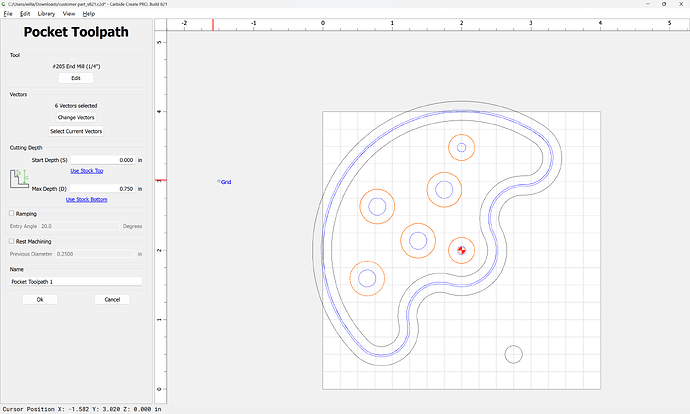Click the blue Grid point marker
This screenshot has height=414, width=690.
(x=220, y=181)
